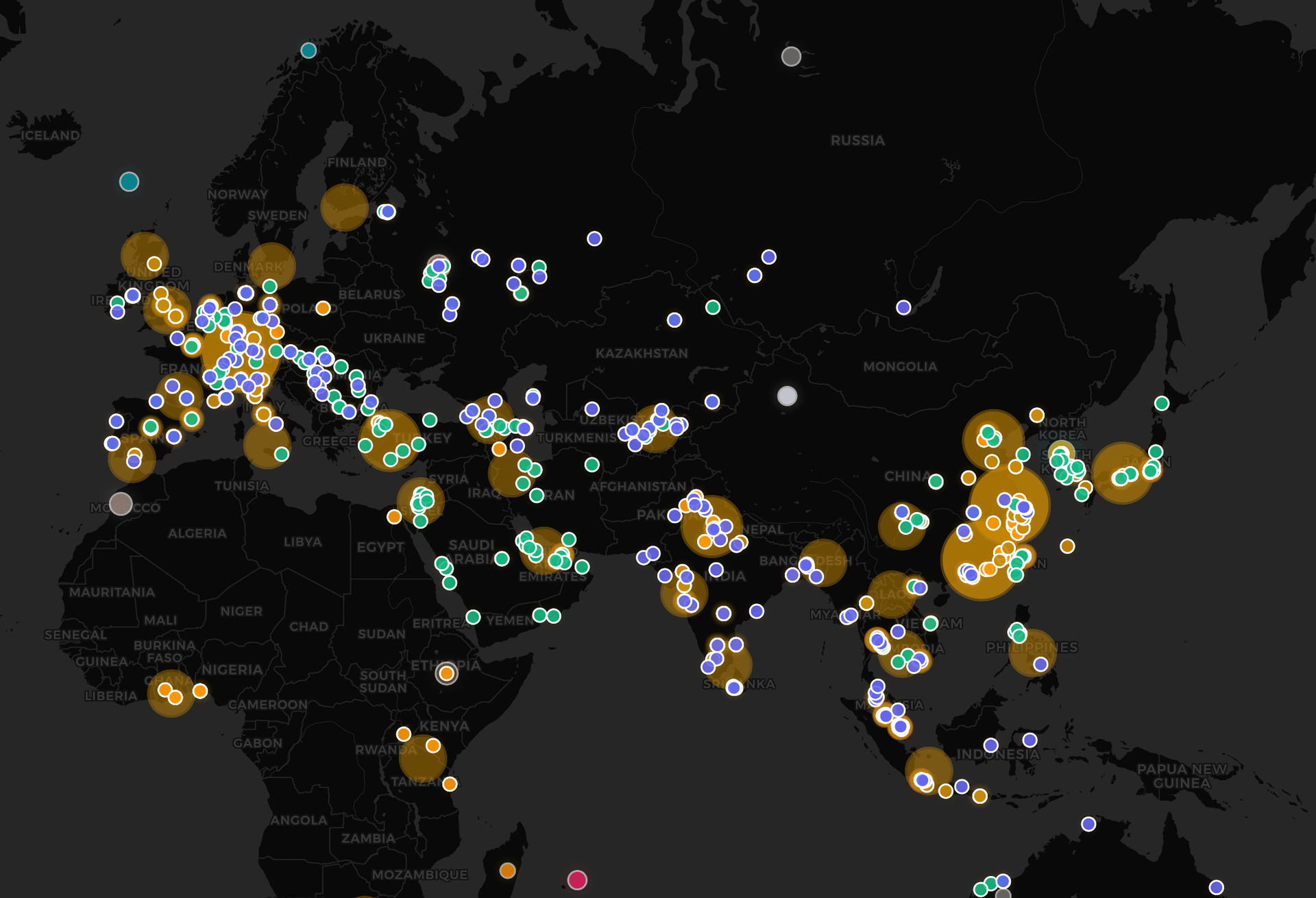Select the gray marker in northern Russia

(x=791, y=56)
